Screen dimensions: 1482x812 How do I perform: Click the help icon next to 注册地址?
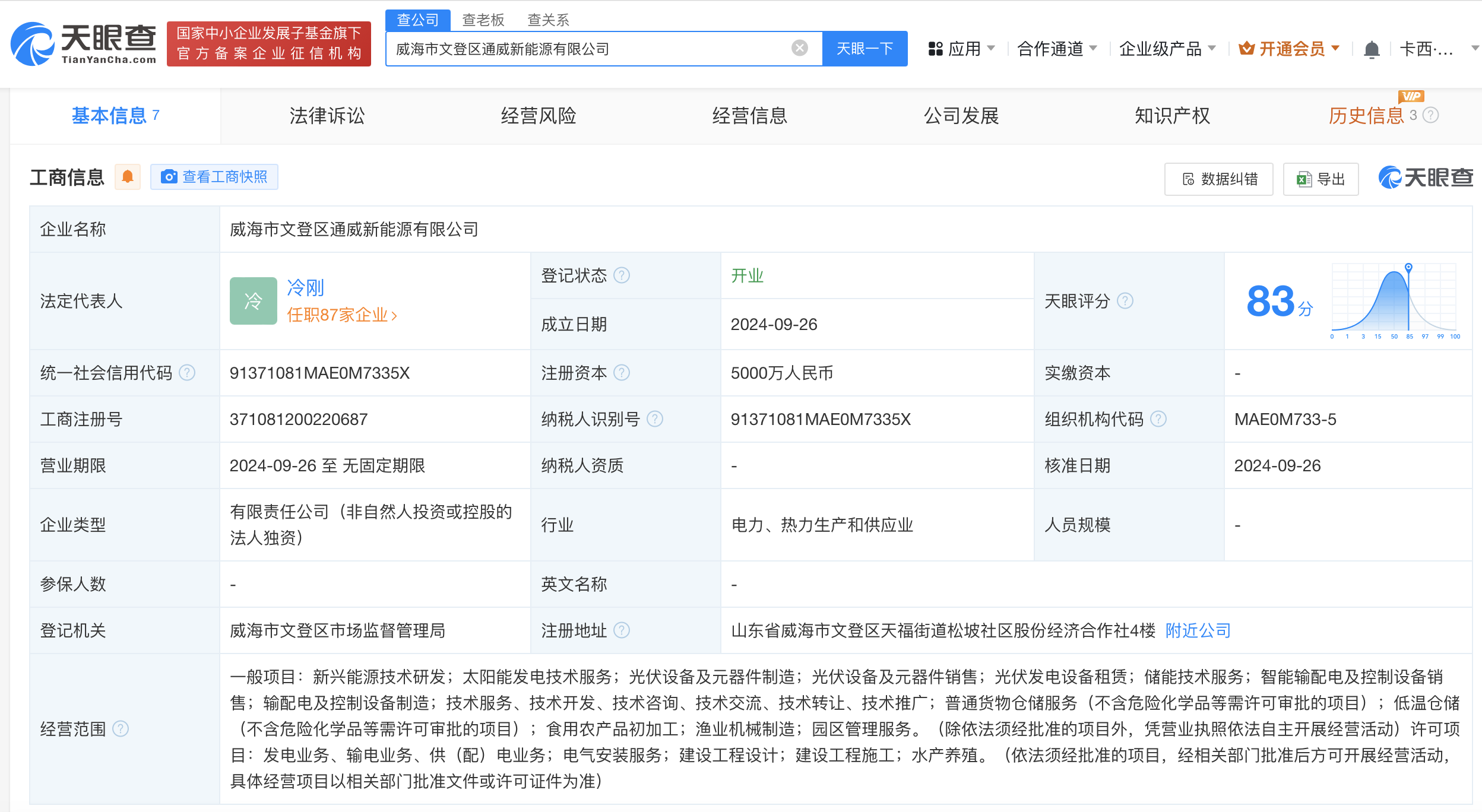[622, 630]
